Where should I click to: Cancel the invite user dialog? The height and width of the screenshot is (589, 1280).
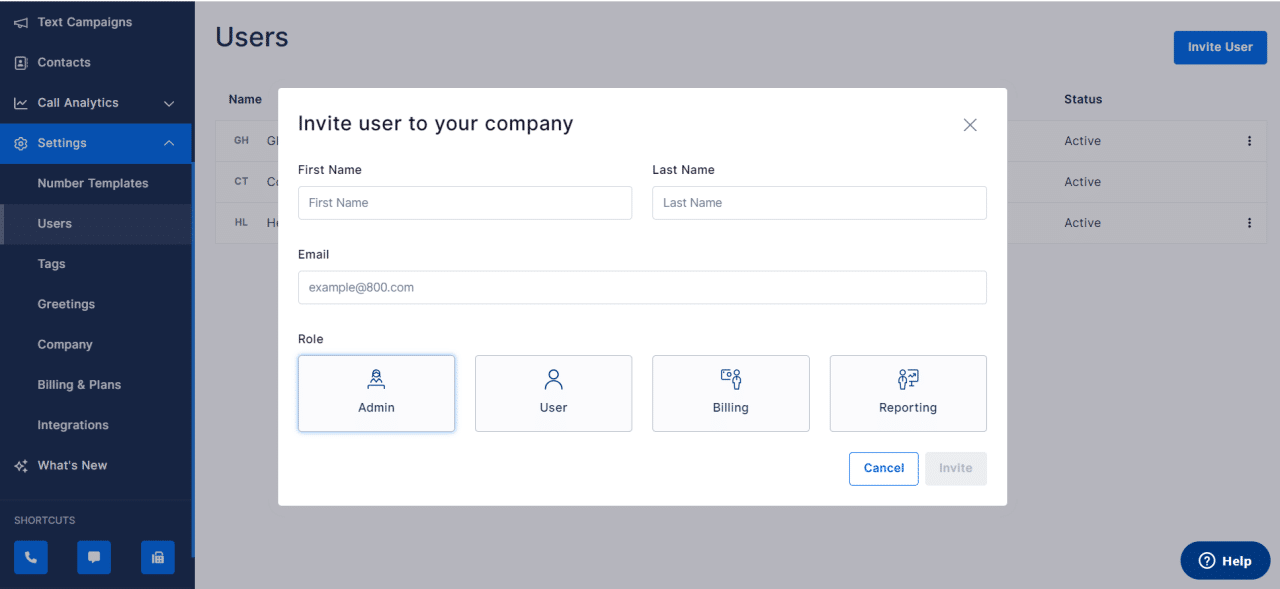coord(883,468)
